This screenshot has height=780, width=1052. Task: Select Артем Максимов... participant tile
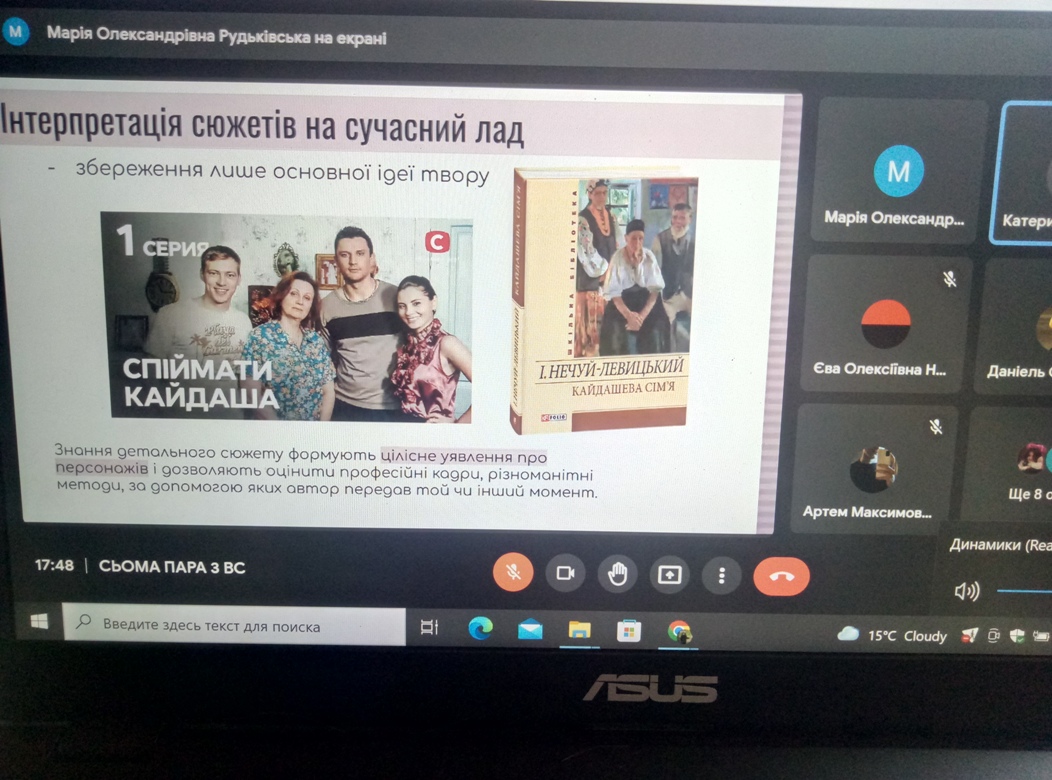click(x=868, y=468)
